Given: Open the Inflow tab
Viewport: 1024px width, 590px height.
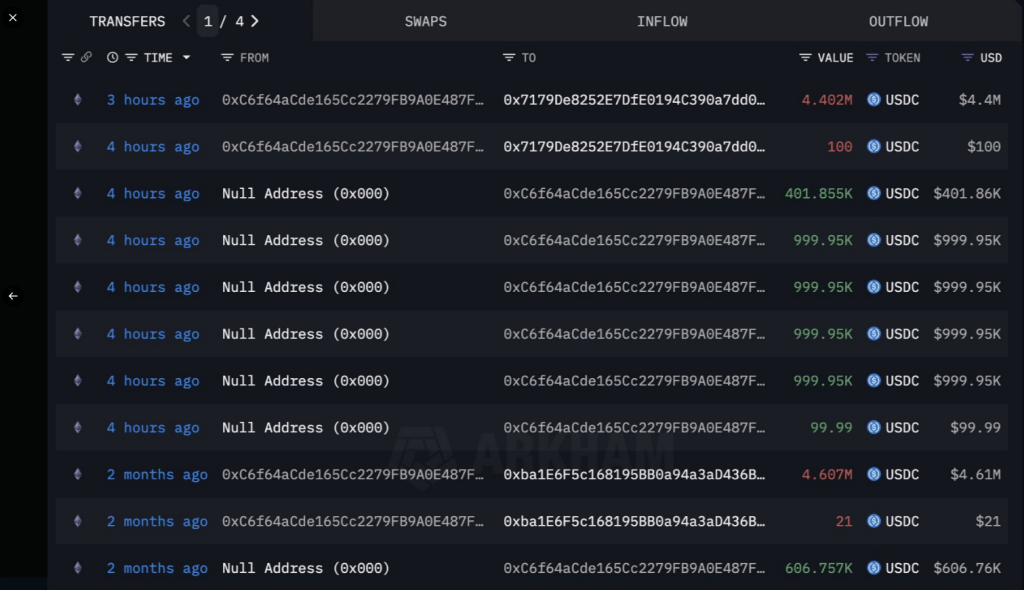Looking at the screenshot, I should point(662,21).
